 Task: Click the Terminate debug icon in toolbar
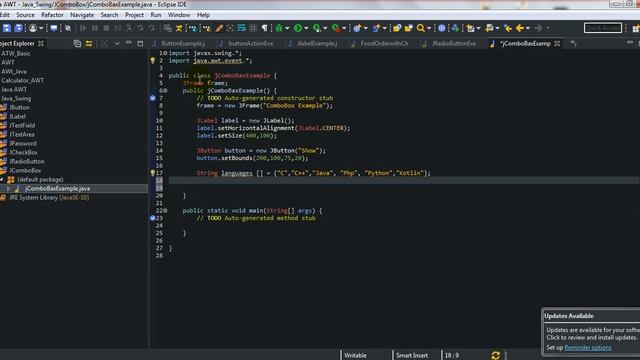click(106, 28)
